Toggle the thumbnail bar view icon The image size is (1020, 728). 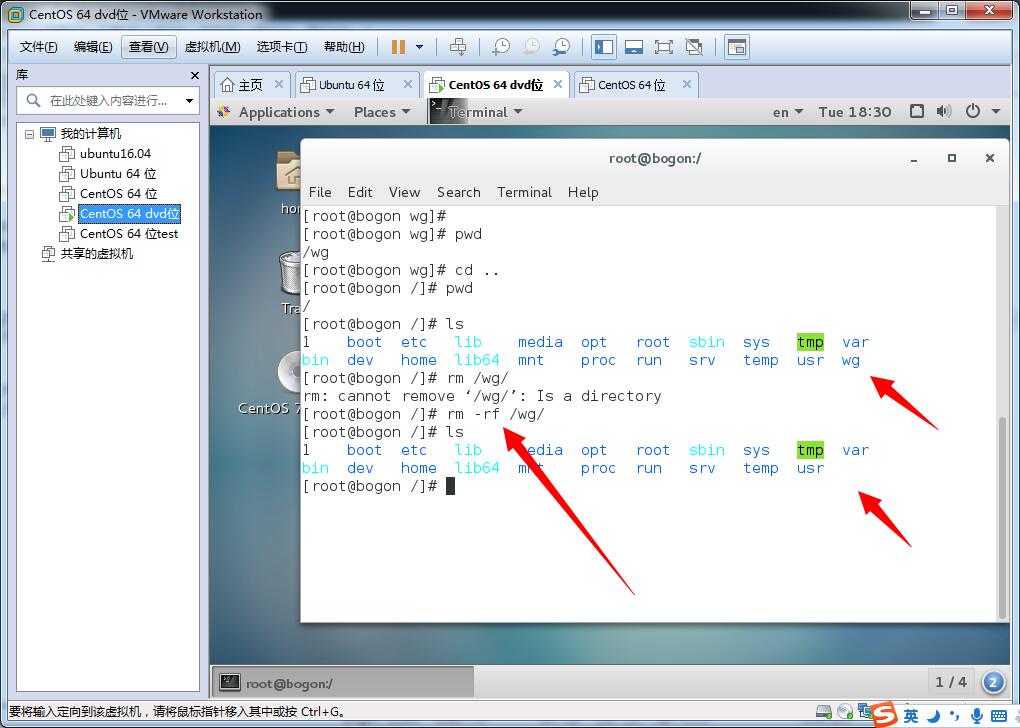(x=634, y=47)
